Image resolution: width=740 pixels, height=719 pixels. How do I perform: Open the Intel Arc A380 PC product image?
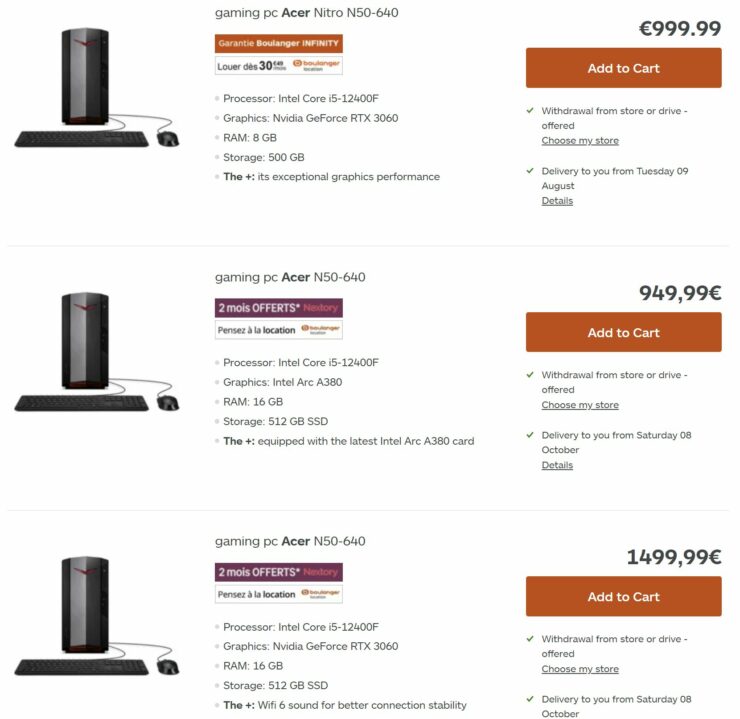click(97, 352)
